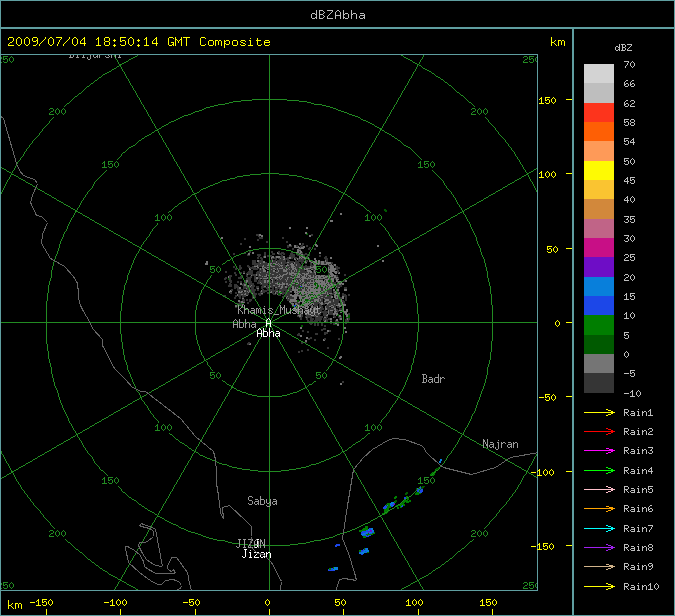675x616 pixels.
Task: Click the dBZAbha title text
Action: click(338, 15)
